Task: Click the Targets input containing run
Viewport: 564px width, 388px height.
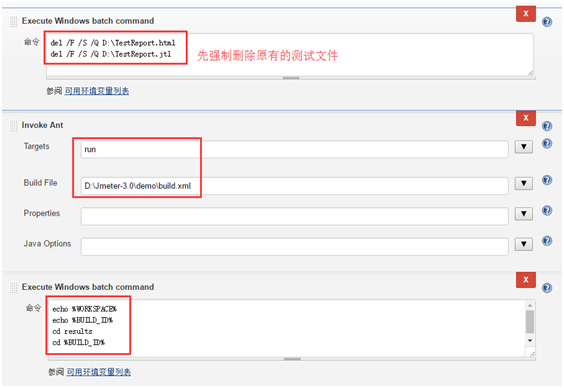Action: click(295, 149)
